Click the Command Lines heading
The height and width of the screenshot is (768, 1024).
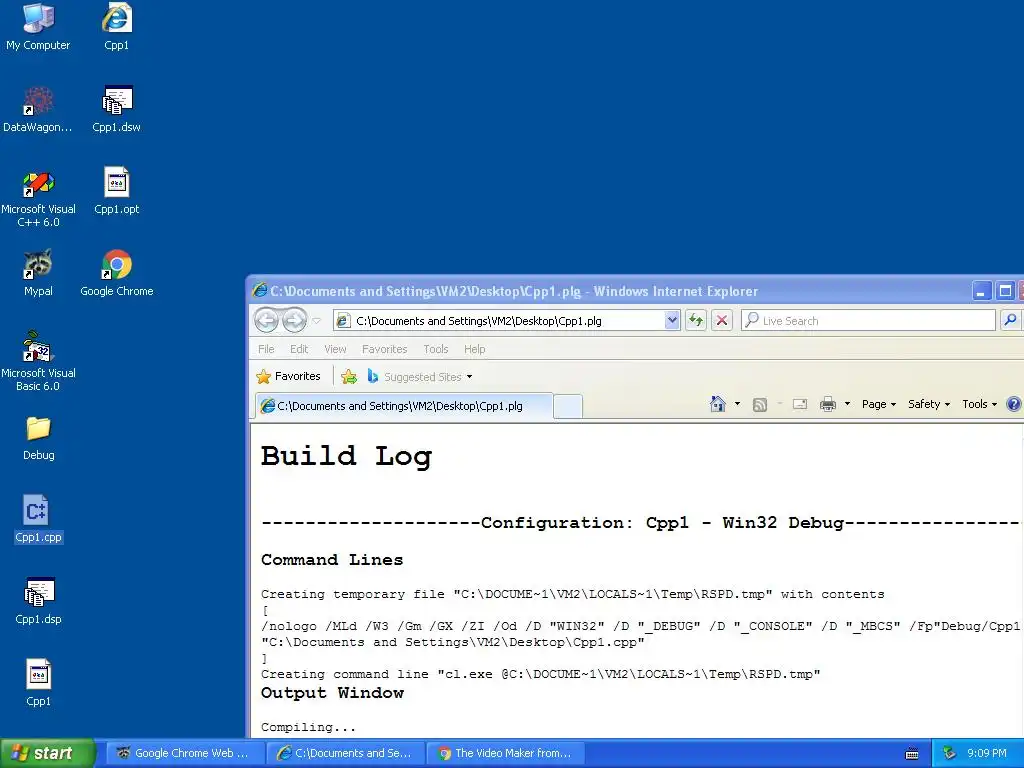[x=332, y=560]
